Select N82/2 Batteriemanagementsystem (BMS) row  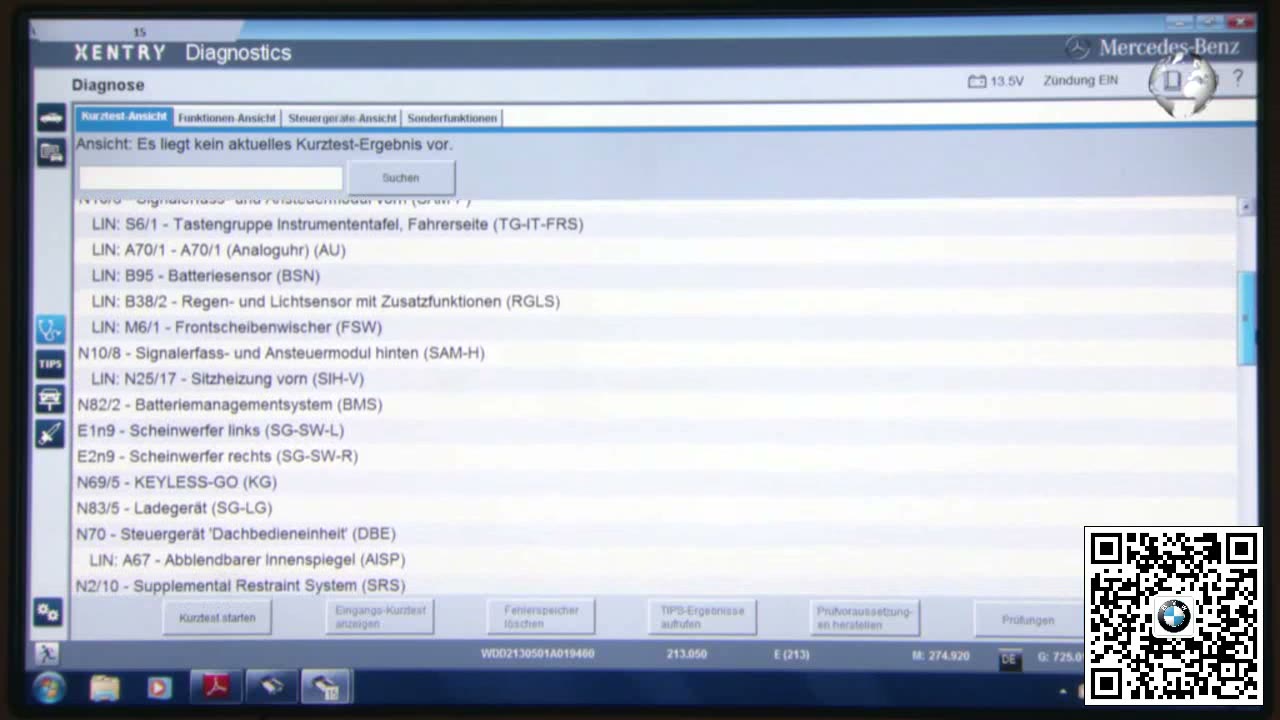coord(655,405)
